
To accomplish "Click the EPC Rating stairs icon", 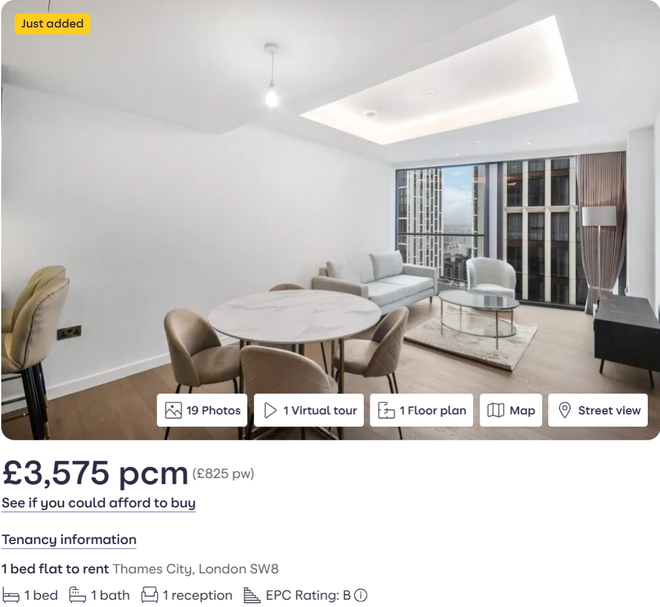I will [252, 595].
